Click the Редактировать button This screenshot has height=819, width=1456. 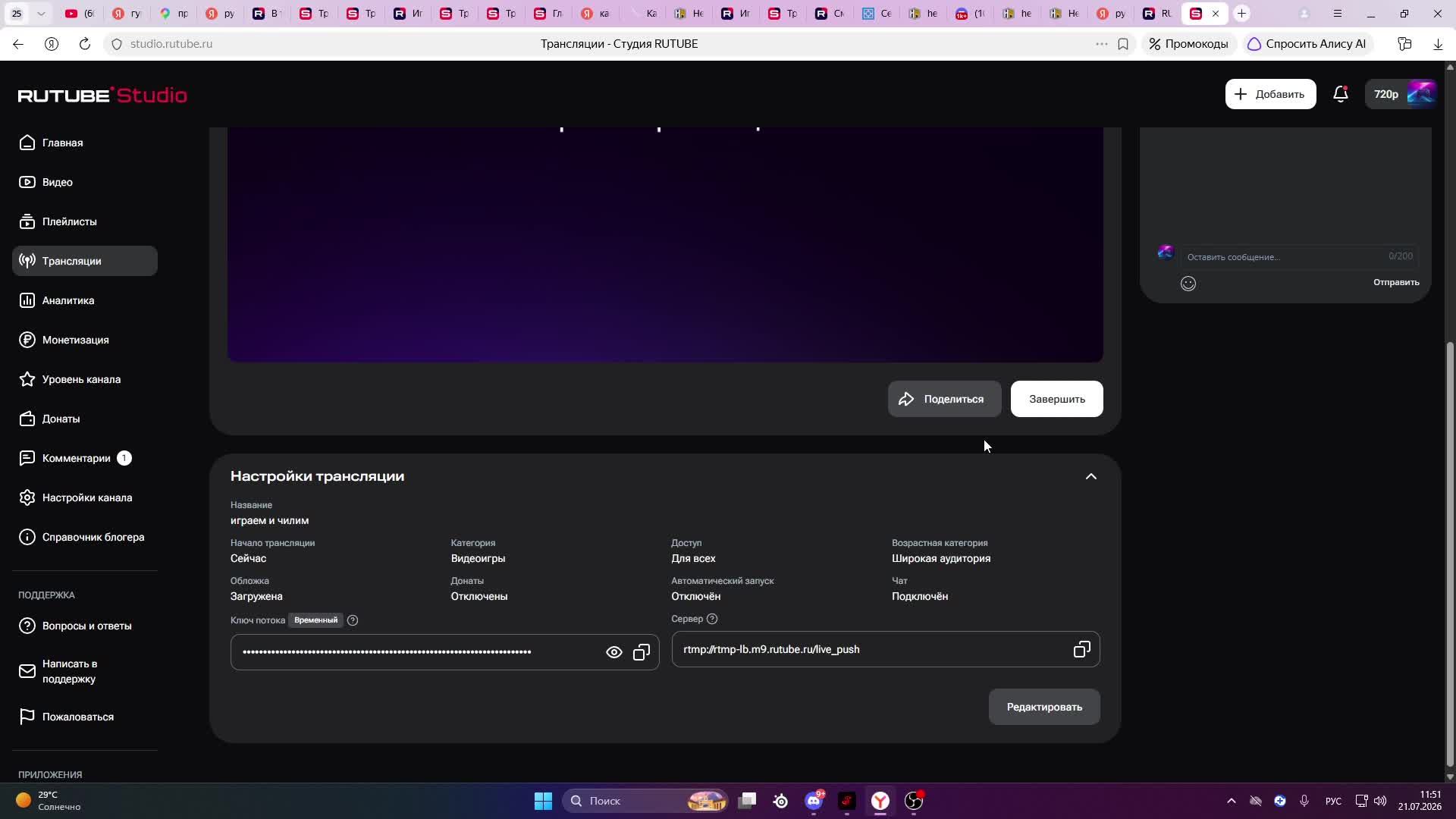[1044, 707]
